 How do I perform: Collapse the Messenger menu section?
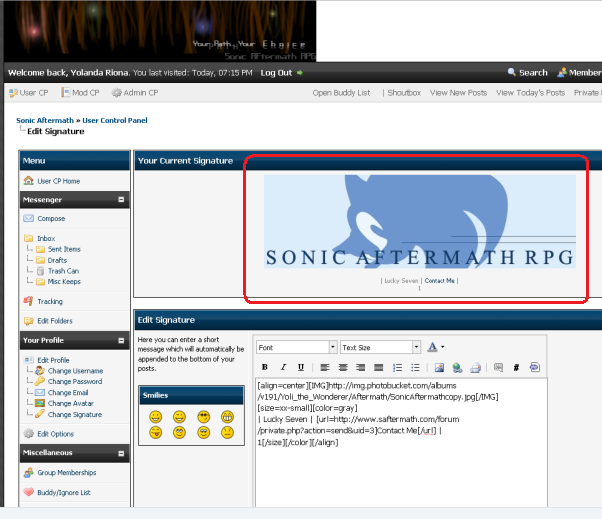[121, 200]
